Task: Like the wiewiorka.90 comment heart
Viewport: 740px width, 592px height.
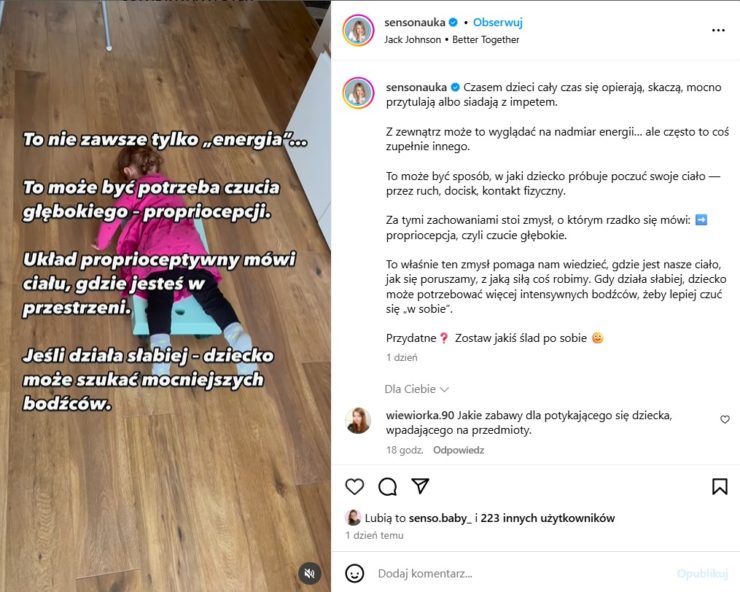Action: 725,419
